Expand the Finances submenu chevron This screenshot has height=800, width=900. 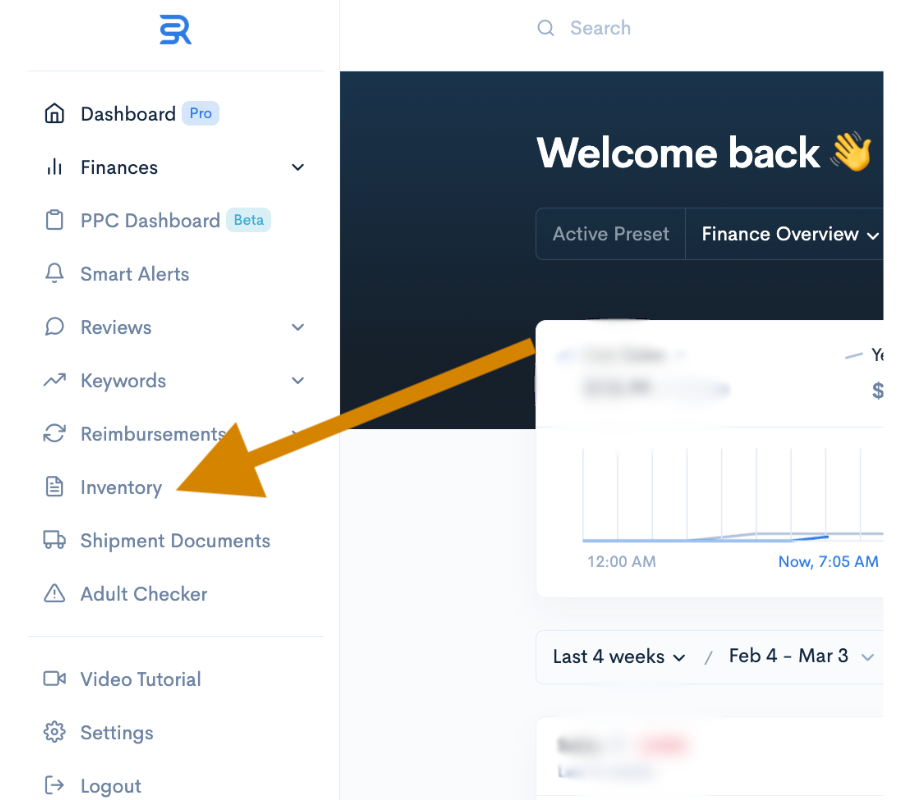[297, 168]
